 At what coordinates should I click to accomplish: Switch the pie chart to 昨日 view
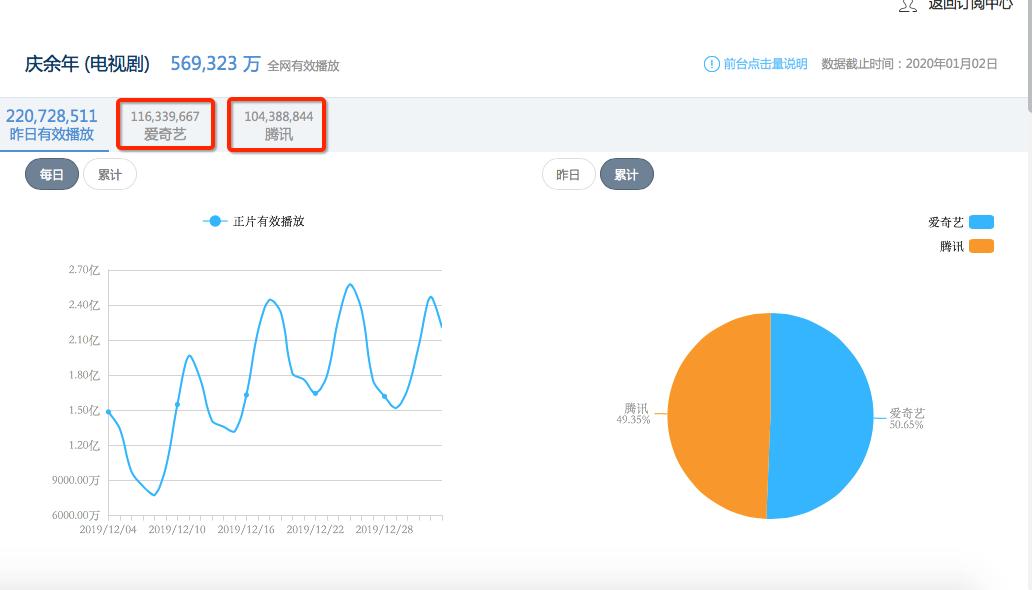568,173
